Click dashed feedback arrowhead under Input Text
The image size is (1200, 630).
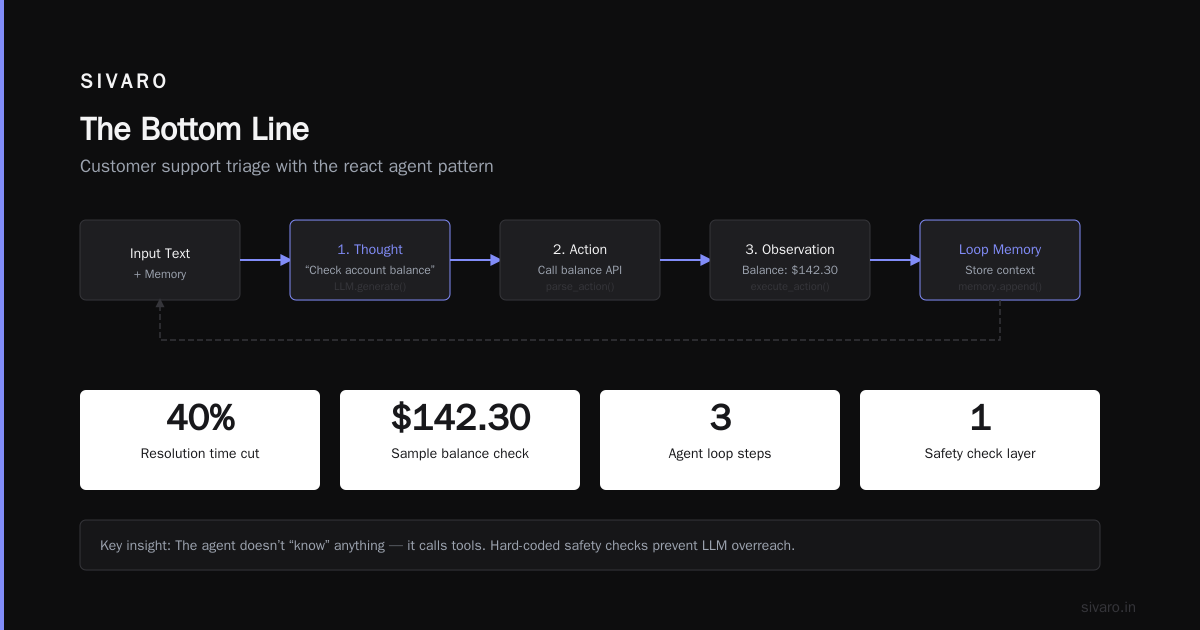[x=160, y=305]
